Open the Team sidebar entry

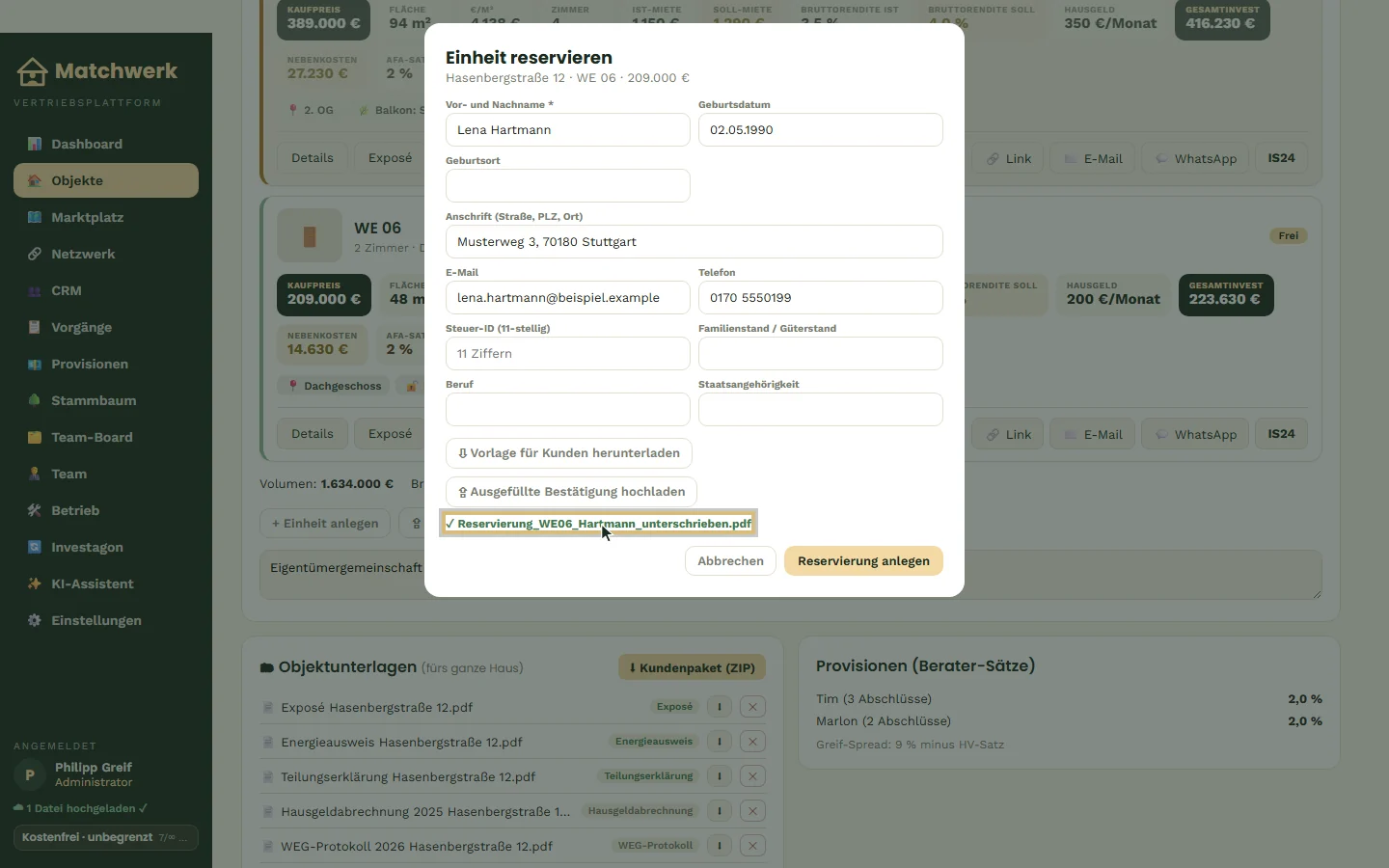point(106,474)
